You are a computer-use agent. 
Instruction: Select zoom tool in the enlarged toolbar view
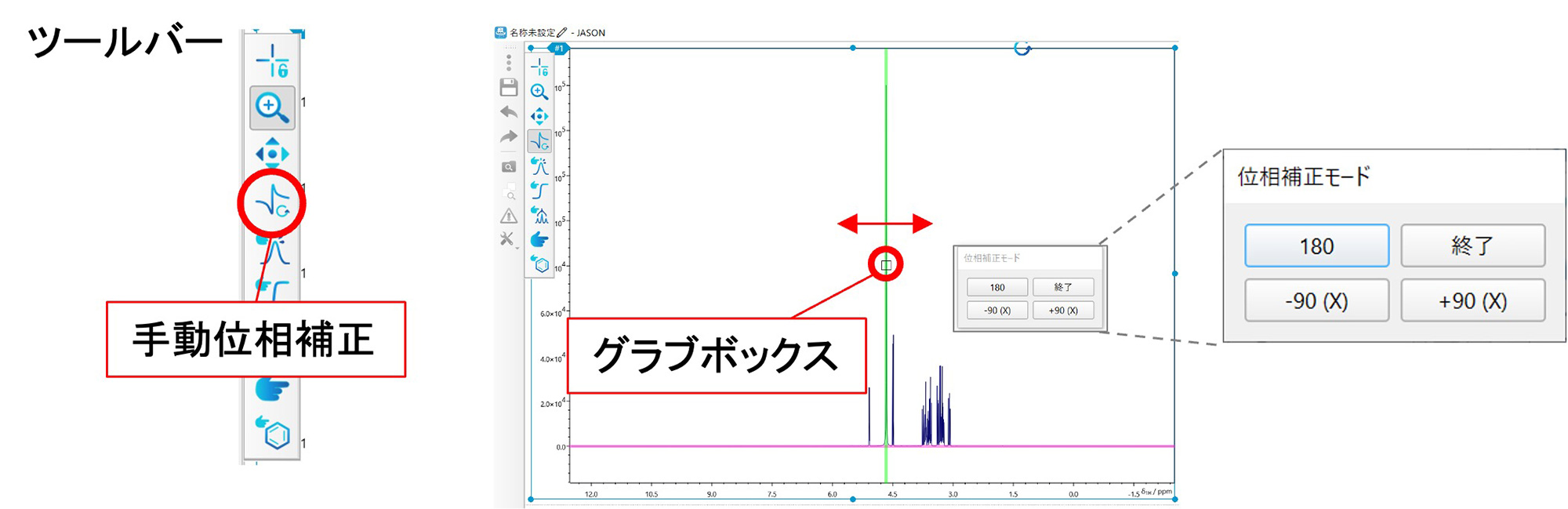(273, 107)
